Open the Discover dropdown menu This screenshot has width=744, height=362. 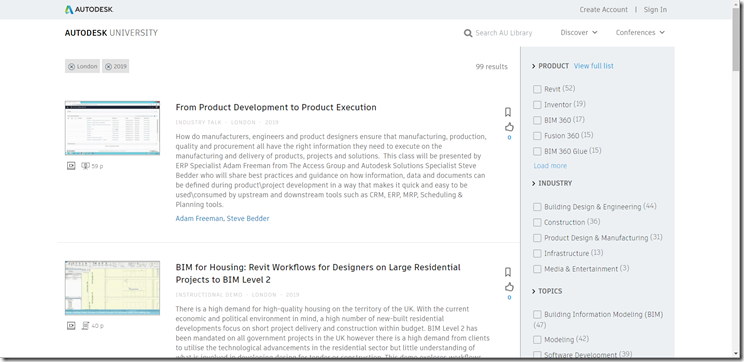point(578,33)
